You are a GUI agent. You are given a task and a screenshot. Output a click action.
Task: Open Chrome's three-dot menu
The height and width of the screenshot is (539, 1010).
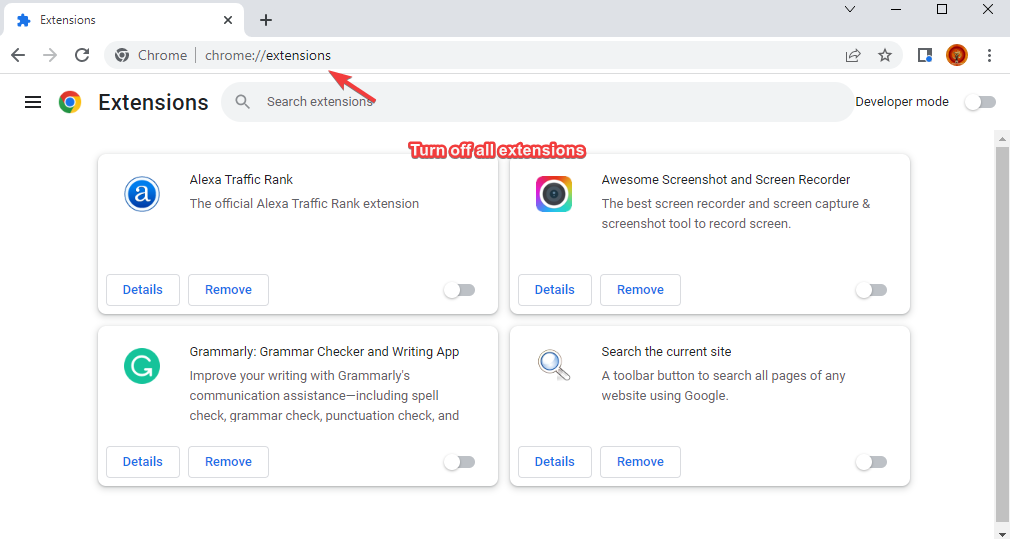pos(989,55)
